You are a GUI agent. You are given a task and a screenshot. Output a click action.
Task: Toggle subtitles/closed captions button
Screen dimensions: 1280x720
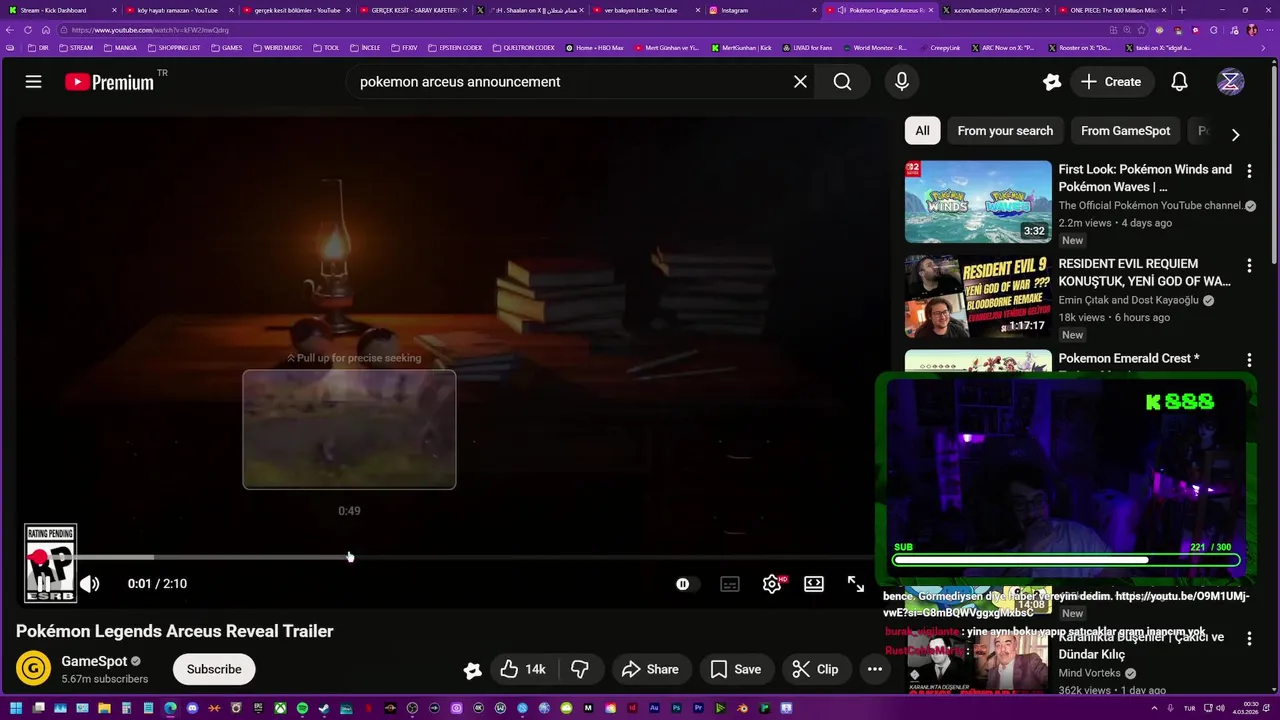730,584
